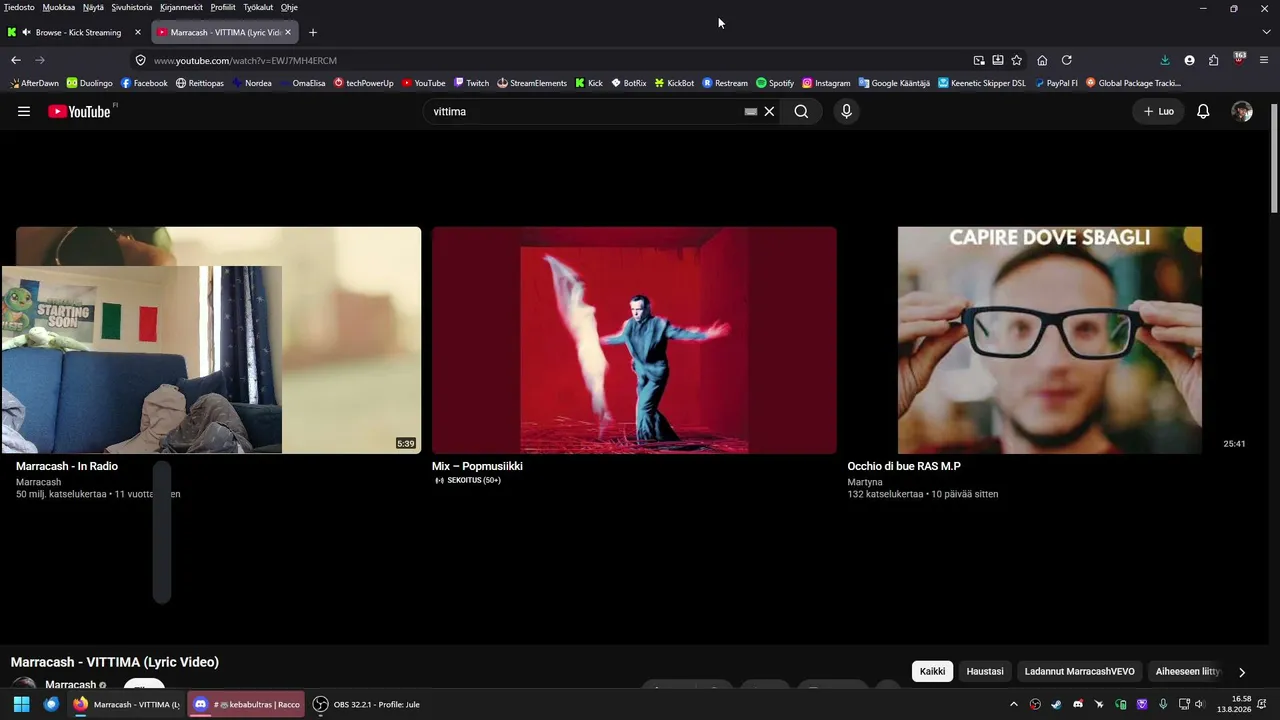Open the Sivuhistoria menu
1280x720 pixels.
(x=132, y=7)
